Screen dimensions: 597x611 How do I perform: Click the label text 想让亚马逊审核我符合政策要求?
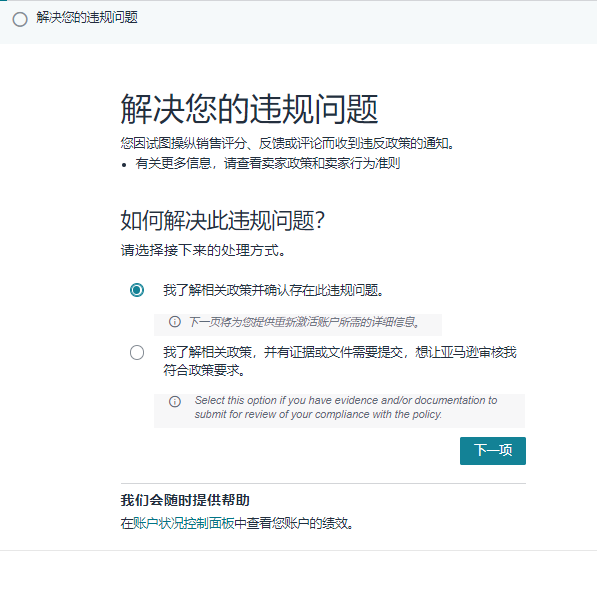339,361
